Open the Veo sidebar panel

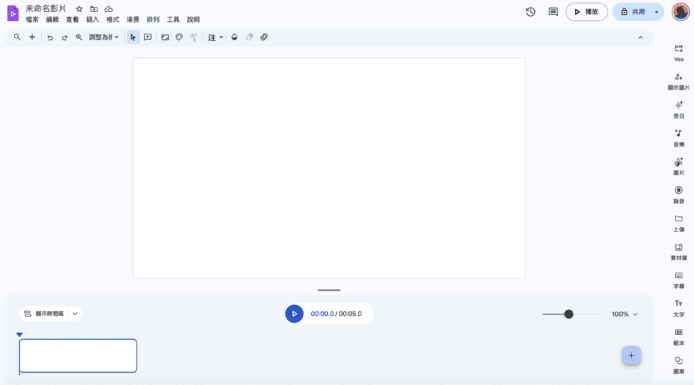point(679,53)
